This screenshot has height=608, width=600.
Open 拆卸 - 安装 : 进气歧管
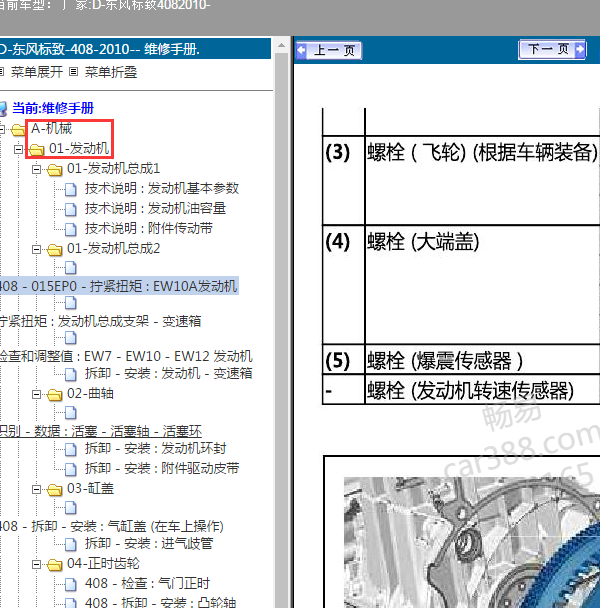click(x=149, y=543)
